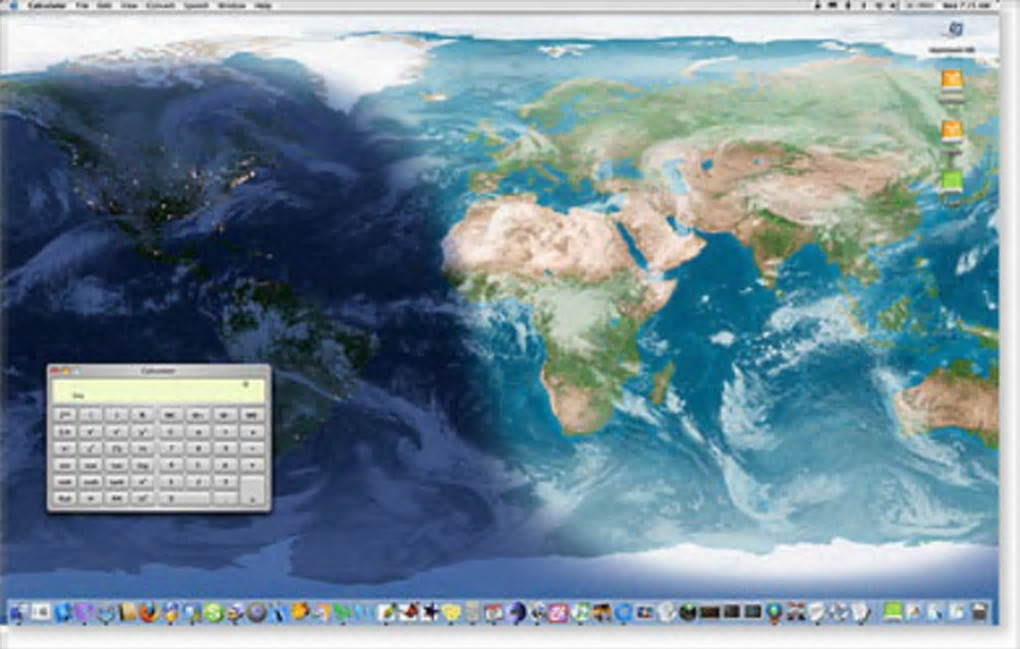Screen dimensions: 1020x649
Task: Open the Edit menu
Action: click(103, 6)
